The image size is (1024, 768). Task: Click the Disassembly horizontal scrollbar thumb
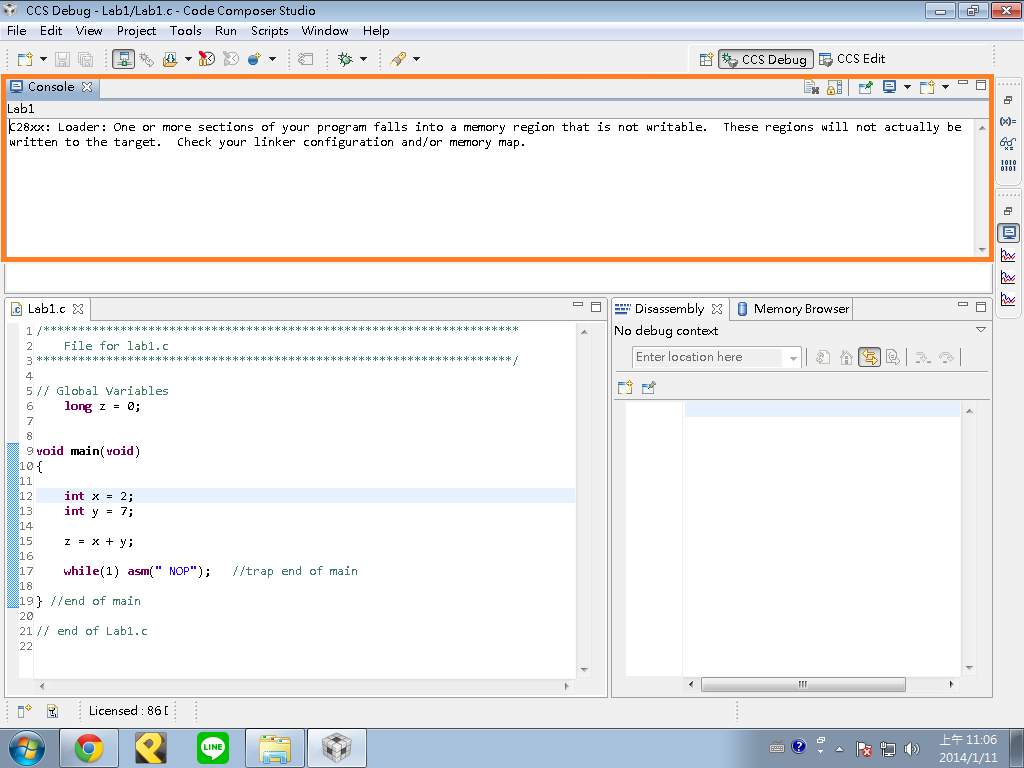click(803, 685)
